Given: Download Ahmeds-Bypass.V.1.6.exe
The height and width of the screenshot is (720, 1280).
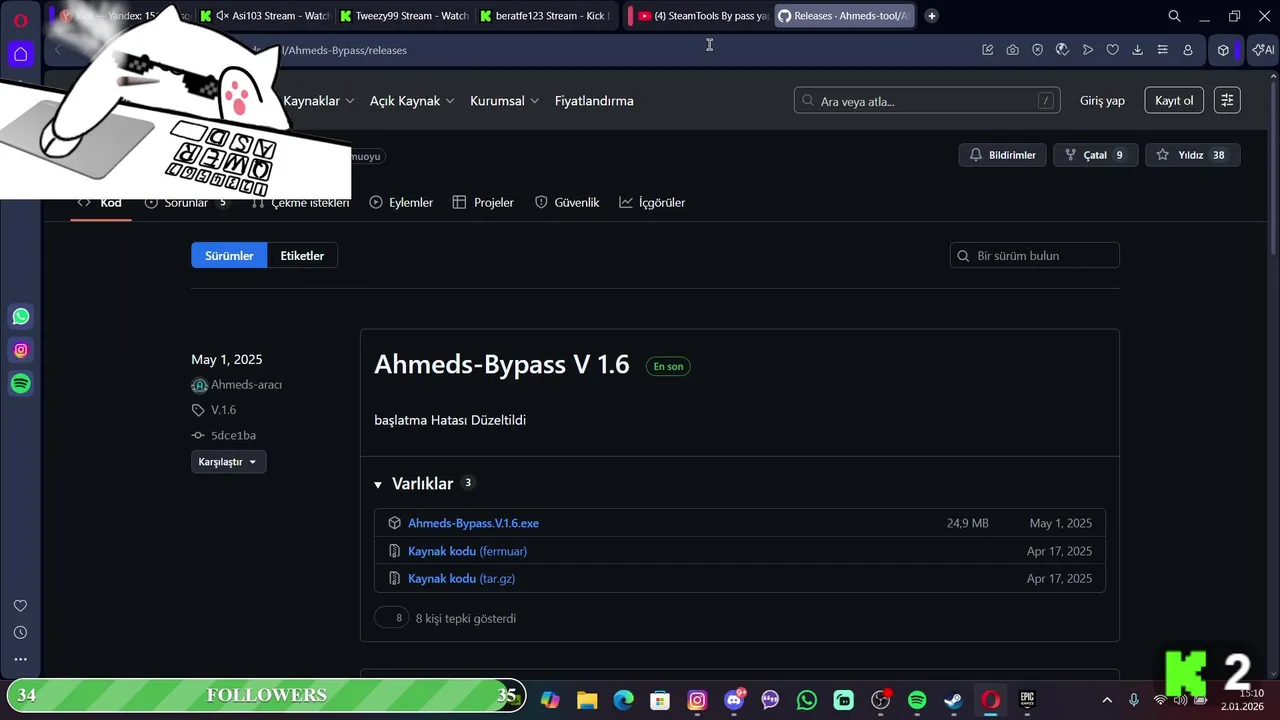Looking at the screenshot, I should (473, 523).
